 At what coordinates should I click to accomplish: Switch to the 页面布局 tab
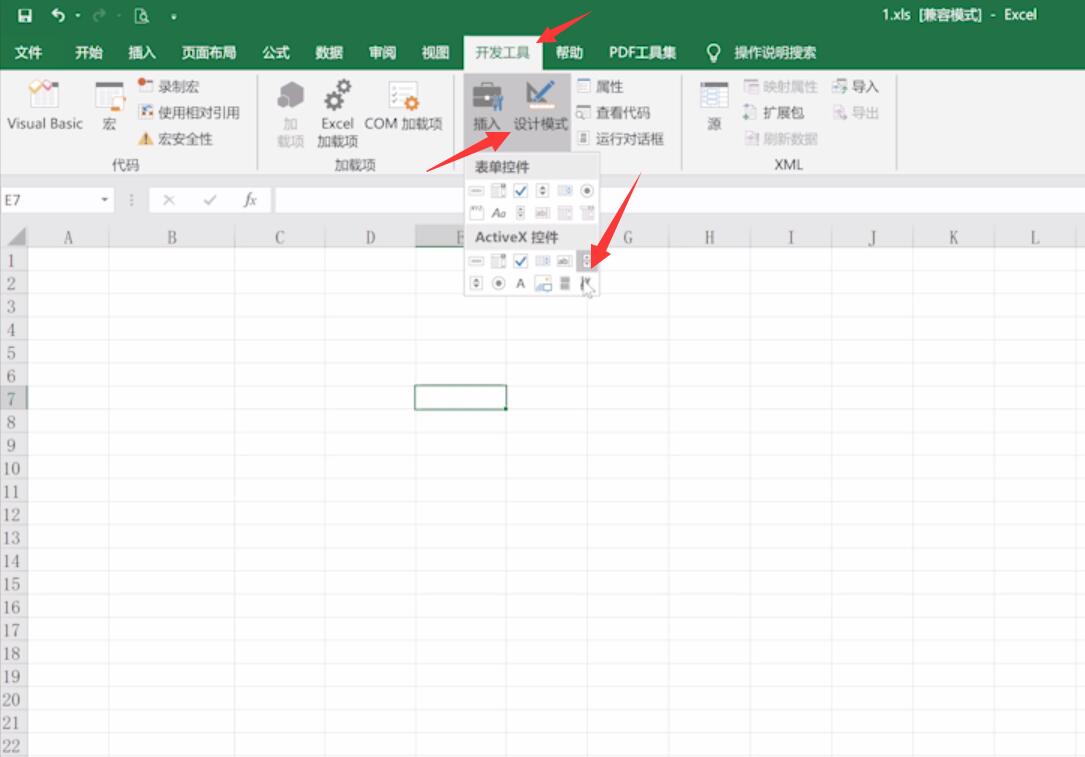[x=208, y=53]
